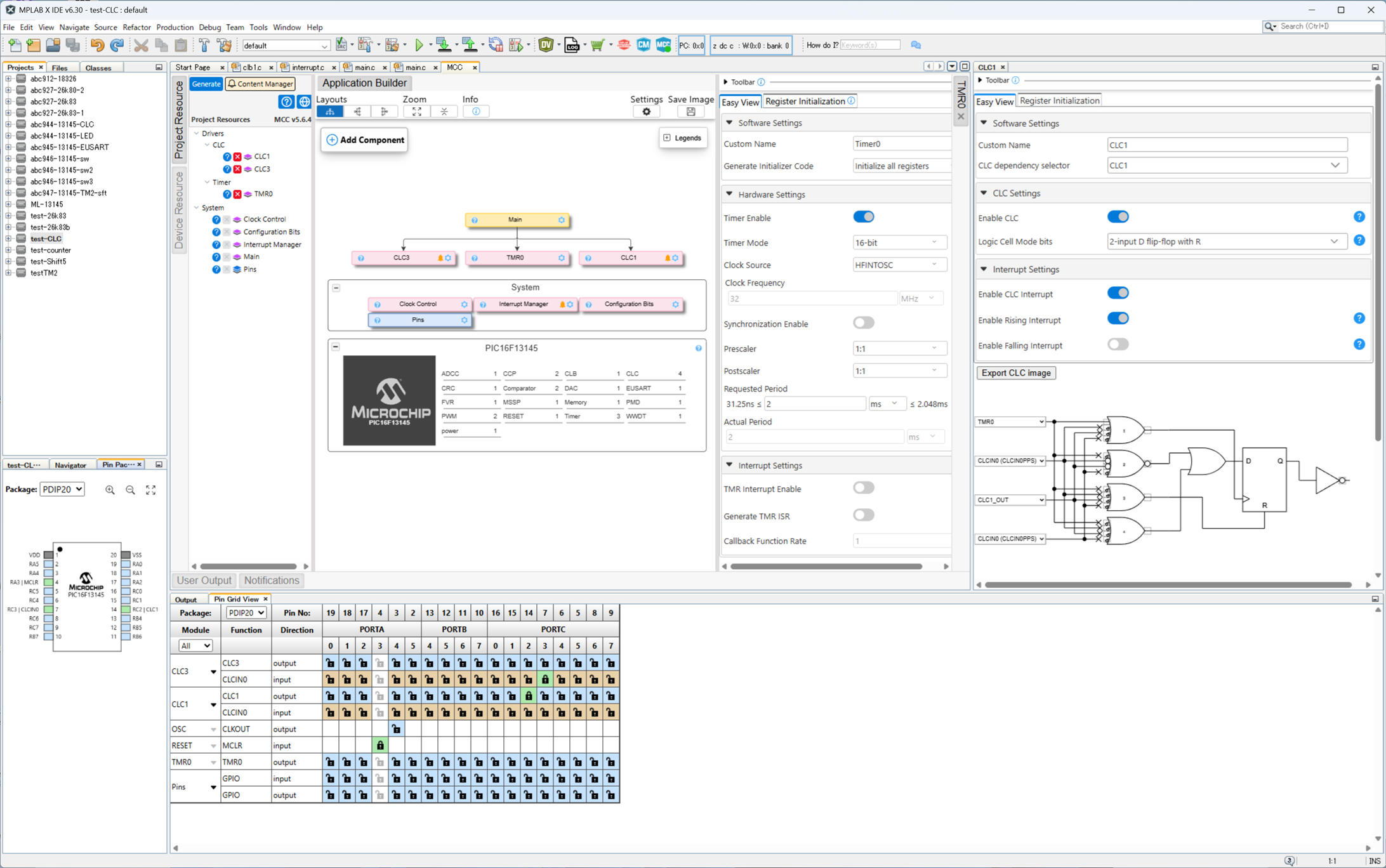This screenshot has width=1386, height=868.
Task: Click the Save Image disk icon
Action: point(690,112)
